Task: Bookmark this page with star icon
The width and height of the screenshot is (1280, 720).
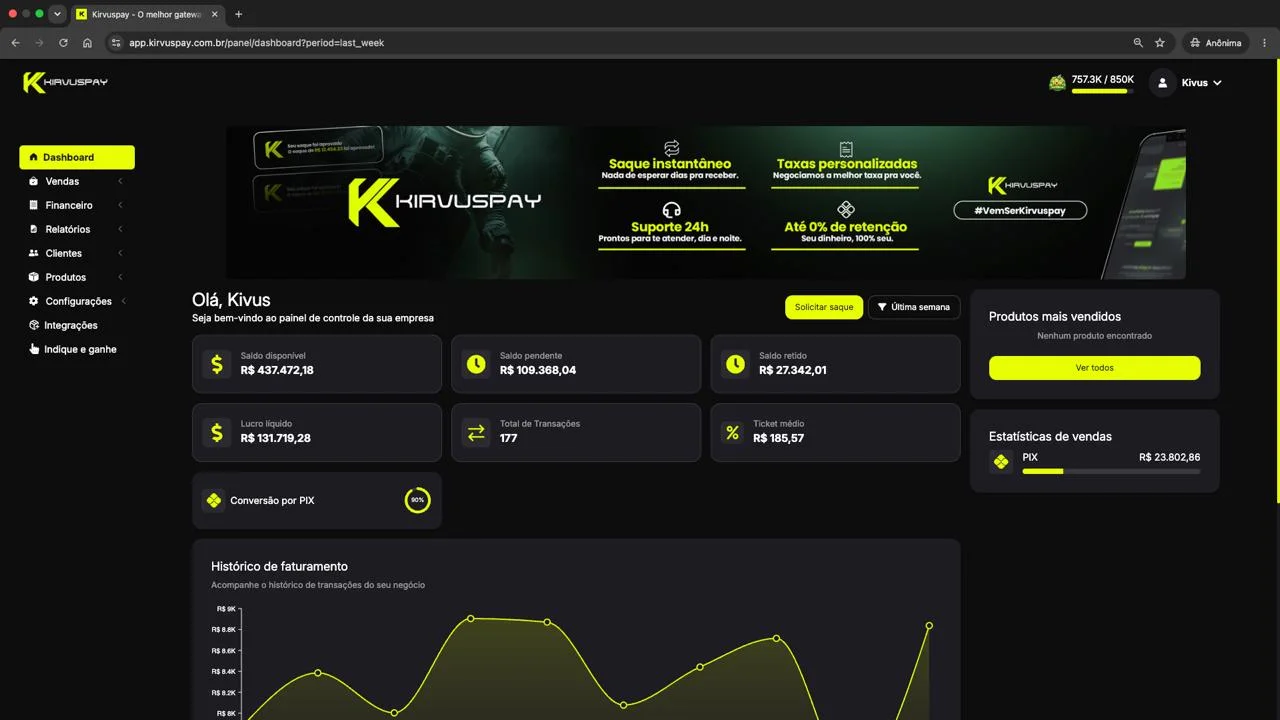Action: click(1160, 43)
